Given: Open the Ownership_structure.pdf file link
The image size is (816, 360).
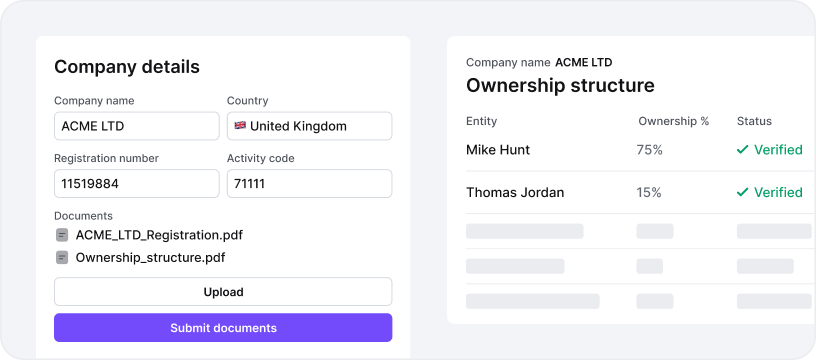Looking at the screenshot, I should pyautogui.click(x=150, y=258).
